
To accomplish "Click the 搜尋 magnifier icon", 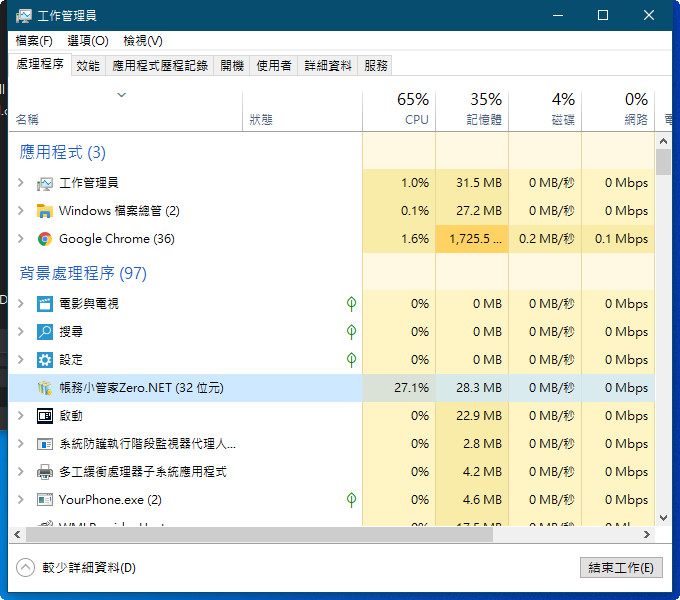I will pyautogui.click(x=45, y=332).
